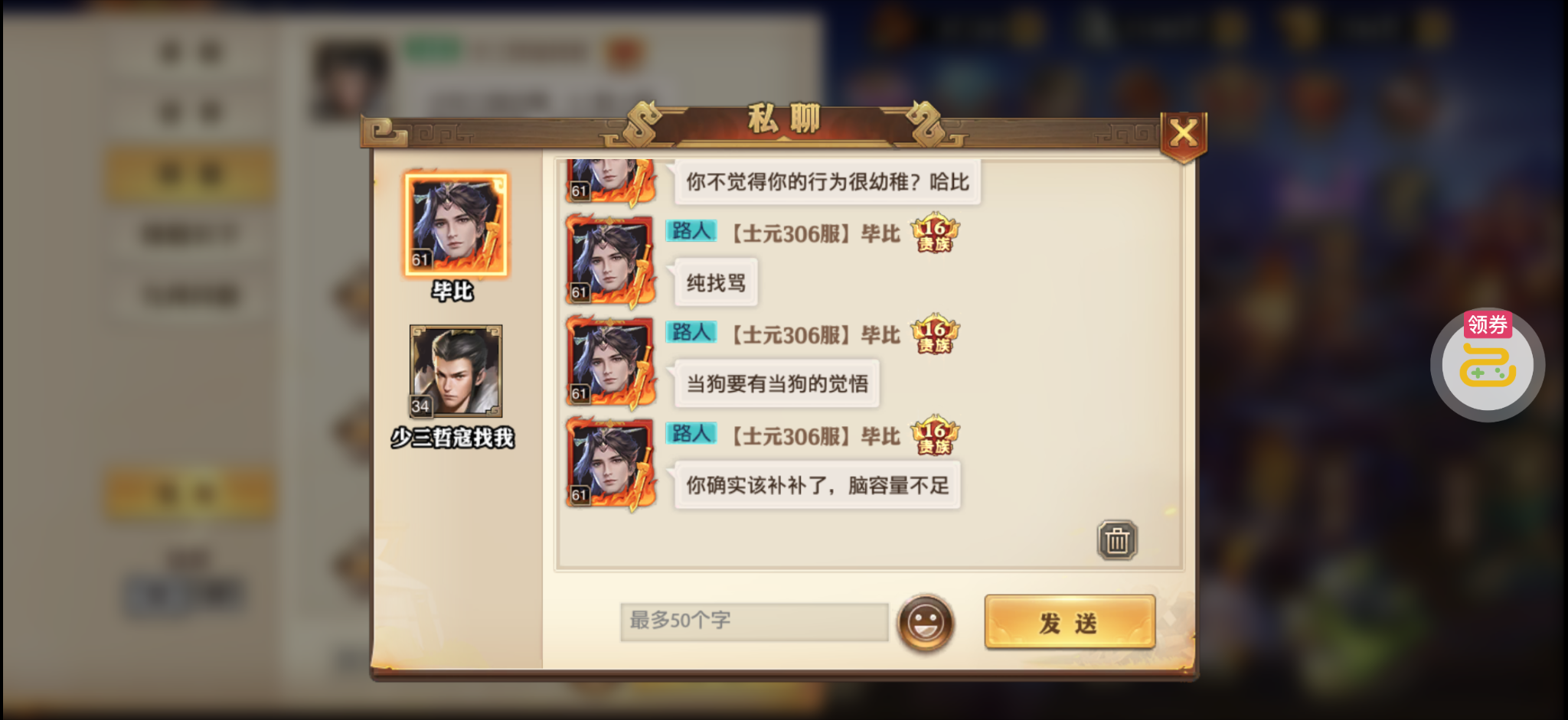Delete chat history with trash can icon
The width and height of the screenshot is (1568, 720).
click(x=1117, y=540)
